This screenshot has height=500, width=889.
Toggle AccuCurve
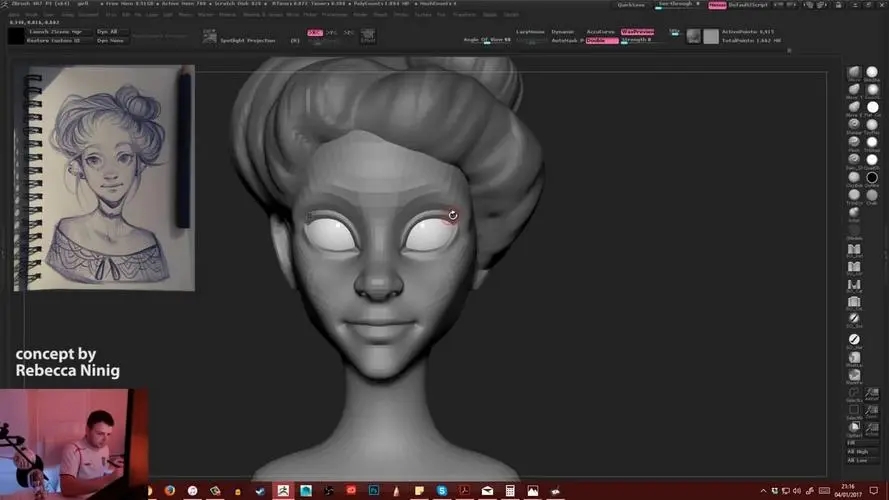tap(600, 32)
